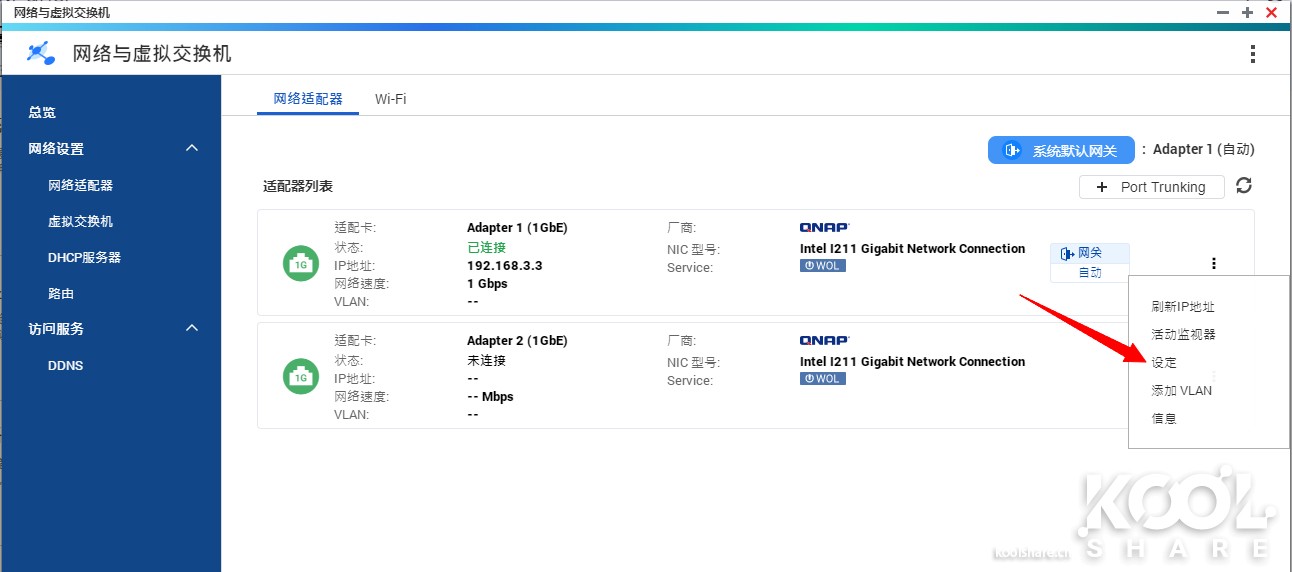Click the Network & Virtual Switch app logo
The image size is (1292, 572).
pyautogui.click(x=41, y=53)
